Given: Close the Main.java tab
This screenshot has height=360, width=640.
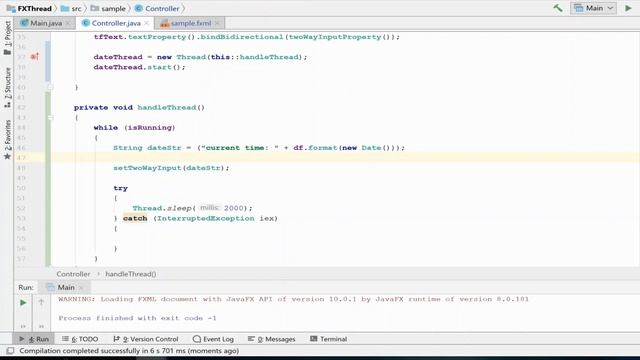Looking at the screenshot, I should (x=68, y=23).
